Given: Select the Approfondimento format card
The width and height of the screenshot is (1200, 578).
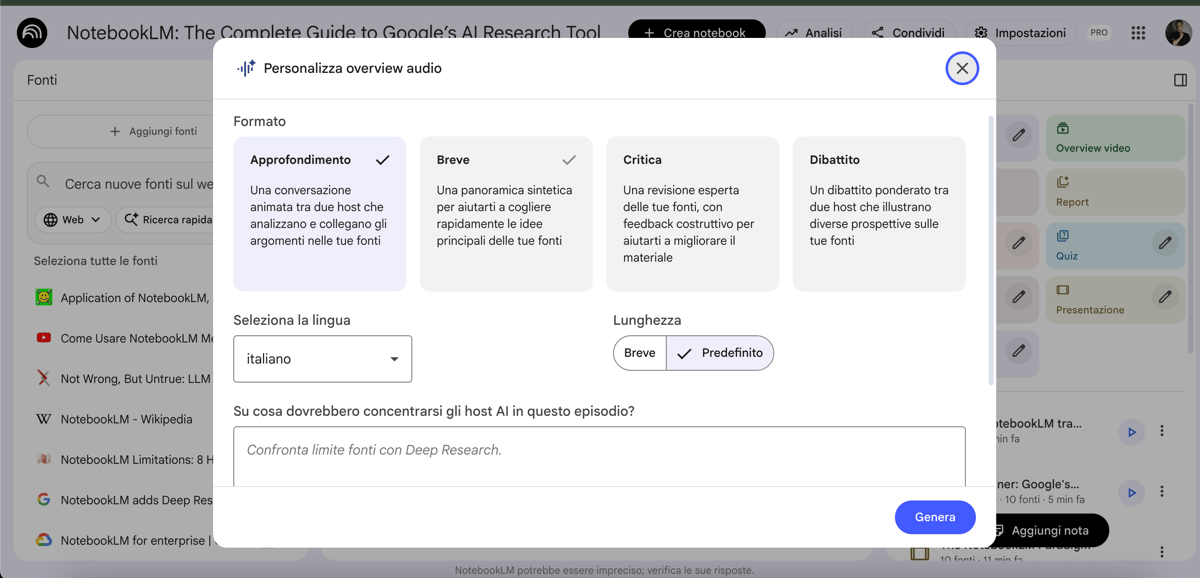Looking at the screenshot, I should point(320,214).
